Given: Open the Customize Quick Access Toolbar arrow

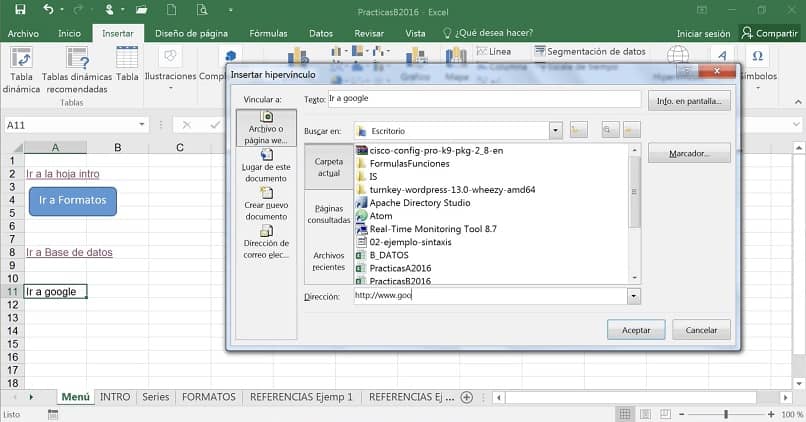Looking at the screenshot, I should [x=230, y=10].
